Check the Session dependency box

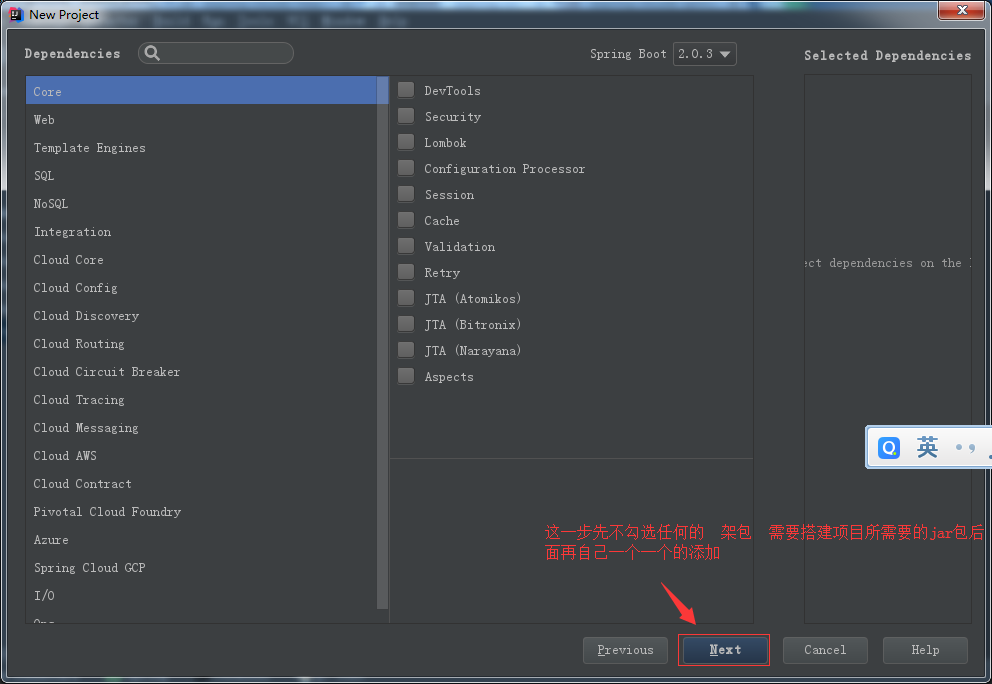coord(406,194)
